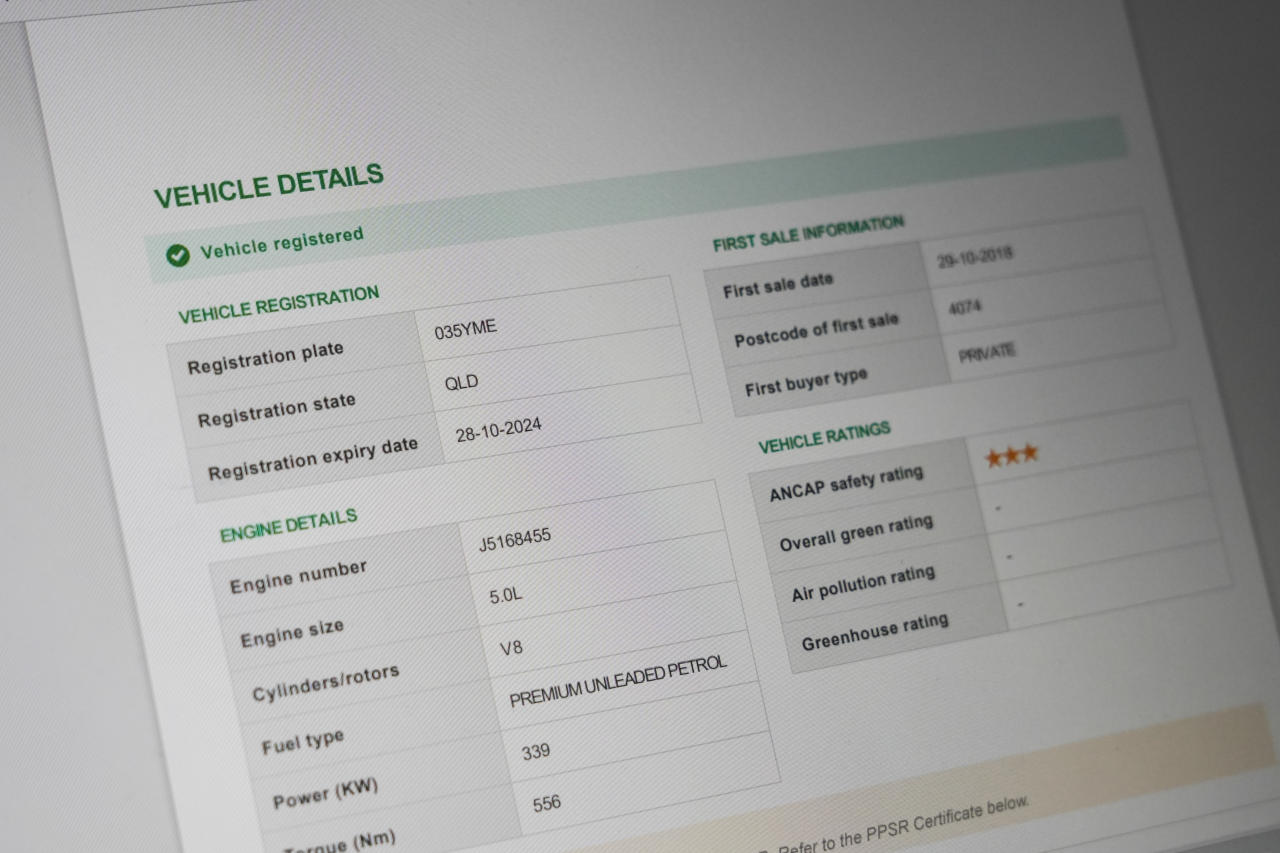The width and height of the screenshot is (1280, 853).
Task: Select the VEHICLE DETAILS heading
Action: pyautogui.click(x=269, y=186)
